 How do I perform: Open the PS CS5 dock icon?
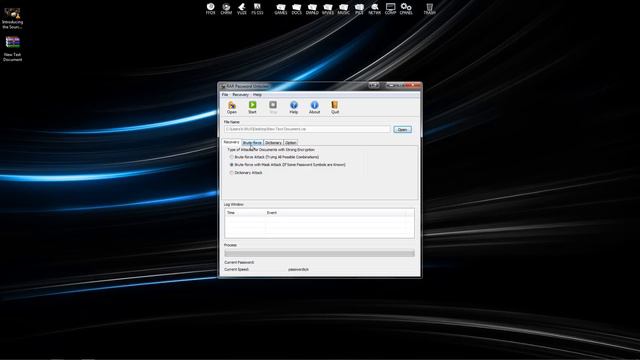click(257, 9)
